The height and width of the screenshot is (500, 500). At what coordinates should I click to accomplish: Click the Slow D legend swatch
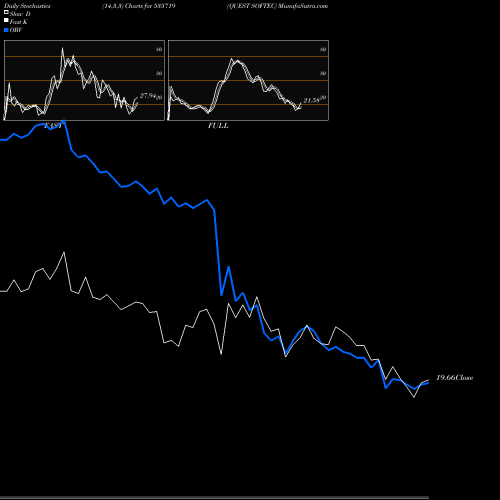(x=6, y=12)
